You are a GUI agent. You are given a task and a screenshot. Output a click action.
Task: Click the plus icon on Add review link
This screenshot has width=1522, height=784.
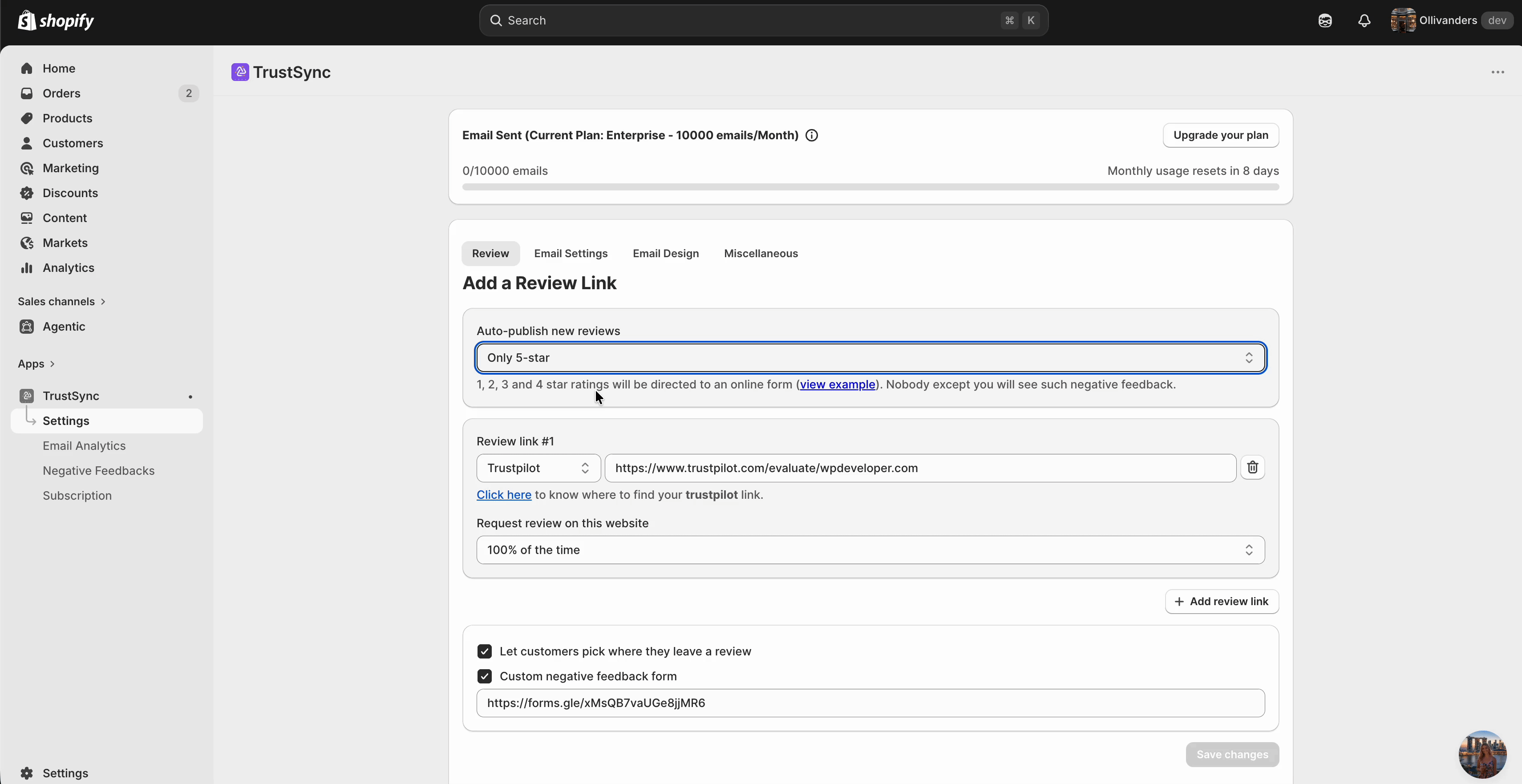(1179, 602)
